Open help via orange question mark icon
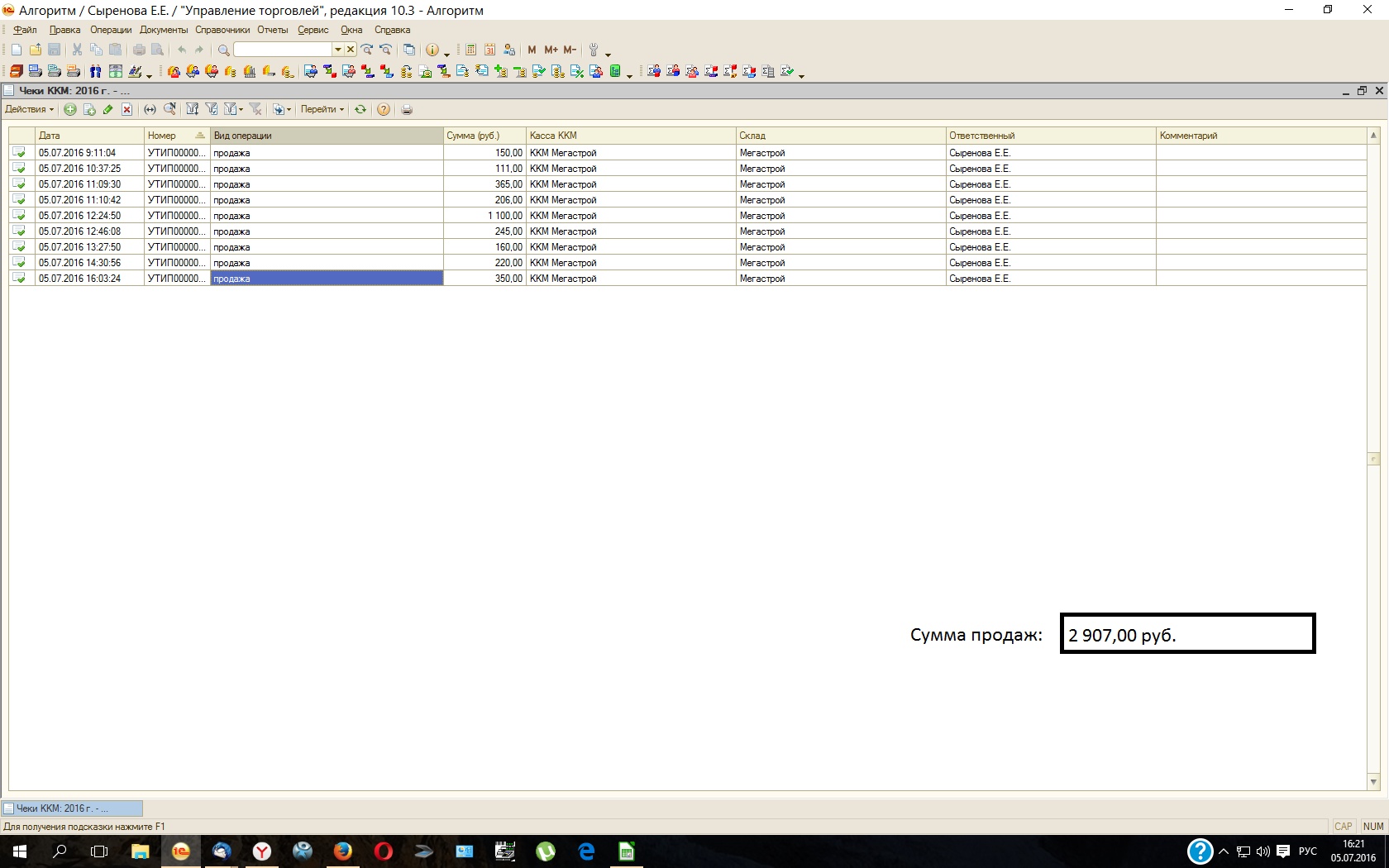 384,109
